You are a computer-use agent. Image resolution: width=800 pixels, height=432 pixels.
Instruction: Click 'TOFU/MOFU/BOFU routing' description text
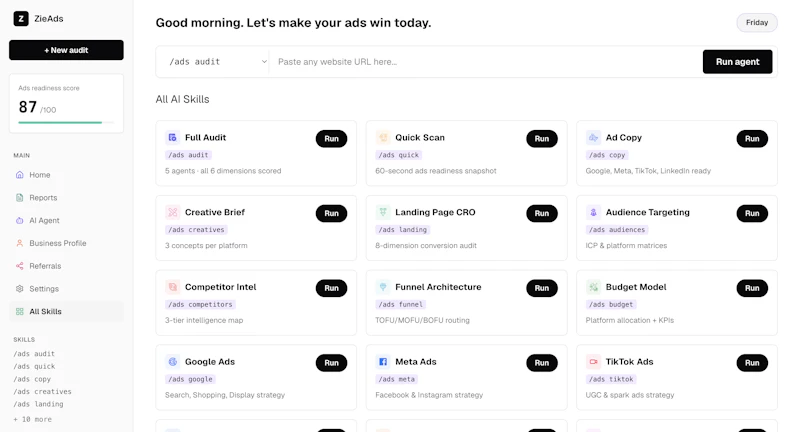pyautogui.click(x=422, y=320)
